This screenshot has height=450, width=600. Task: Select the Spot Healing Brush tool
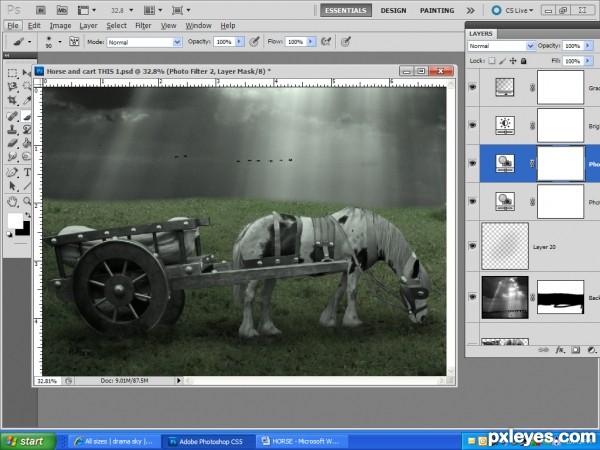[x=12, y=115]
